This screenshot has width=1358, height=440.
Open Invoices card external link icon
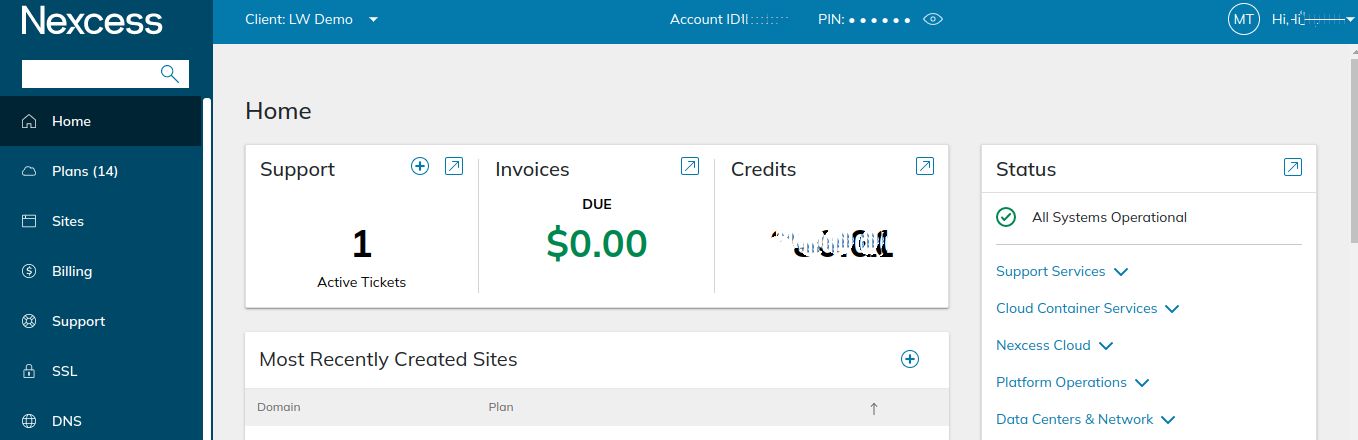point(690,166)
